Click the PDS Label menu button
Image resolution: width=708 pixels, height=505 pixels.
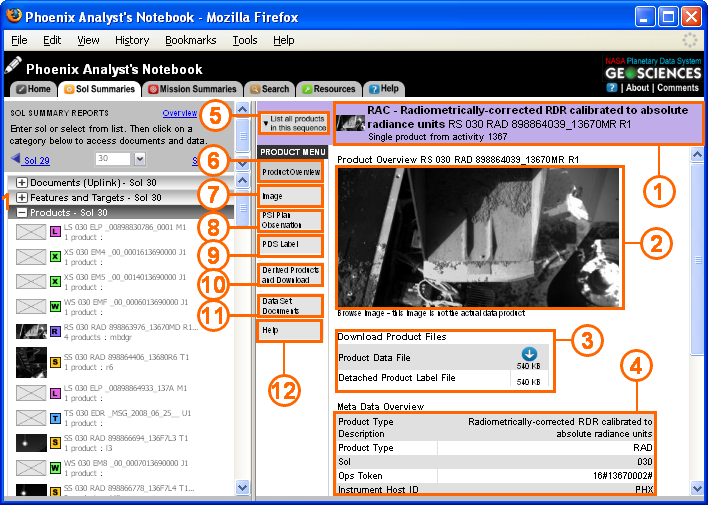tap(290, 244)
